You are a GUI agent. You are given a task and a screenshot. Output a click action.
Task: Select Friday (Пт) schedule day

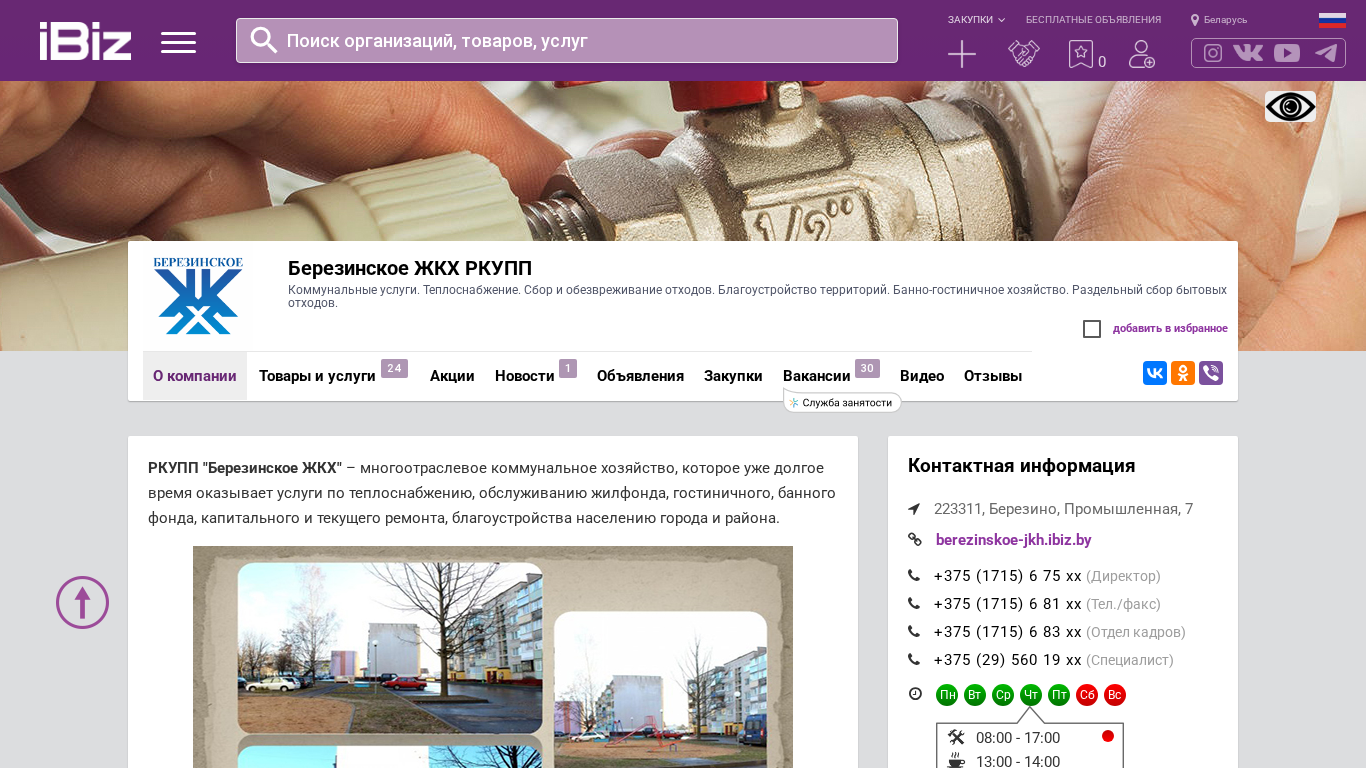tap(1059, 695)
